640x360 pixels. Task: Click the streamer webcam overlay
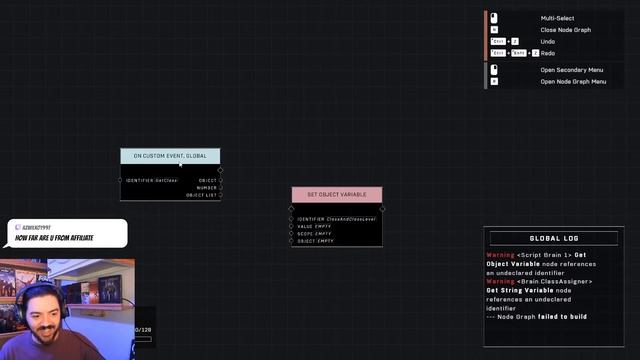[67, 309]
